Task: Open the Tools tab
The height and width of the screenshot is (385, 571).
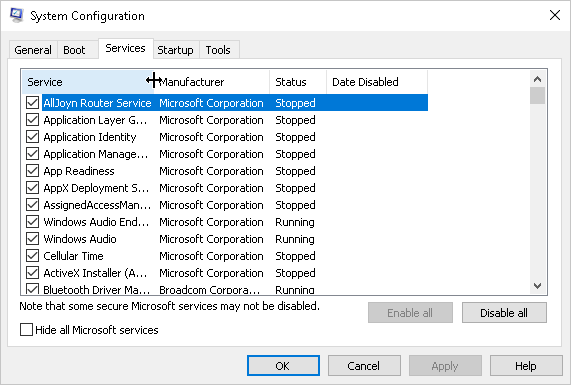Action: pos(218,50)
